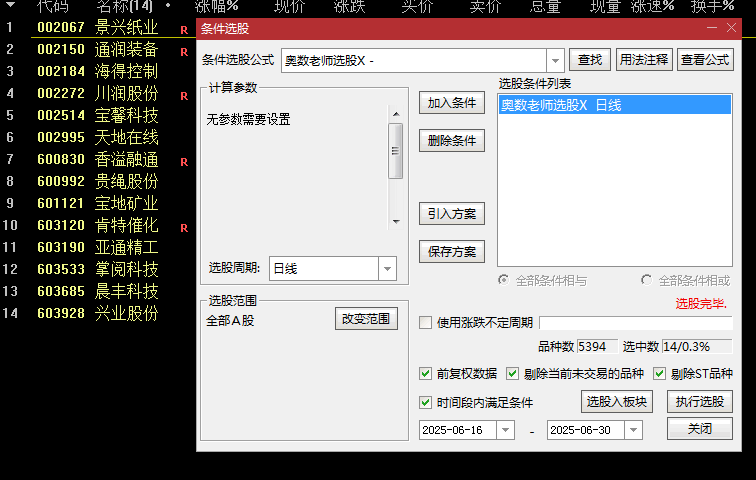Screen dimensions: 756x480
Task: Click the R marker beside 通润装备
Action: (184, 52)
